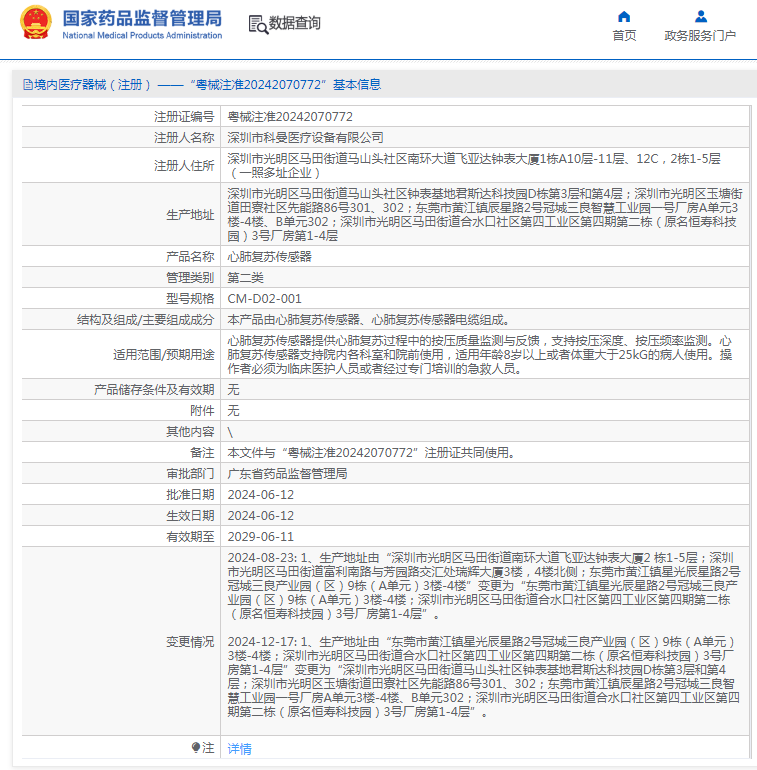Go to 首页 via the house icon
This screenshot has height=770, width=757.
click(624, 17)
